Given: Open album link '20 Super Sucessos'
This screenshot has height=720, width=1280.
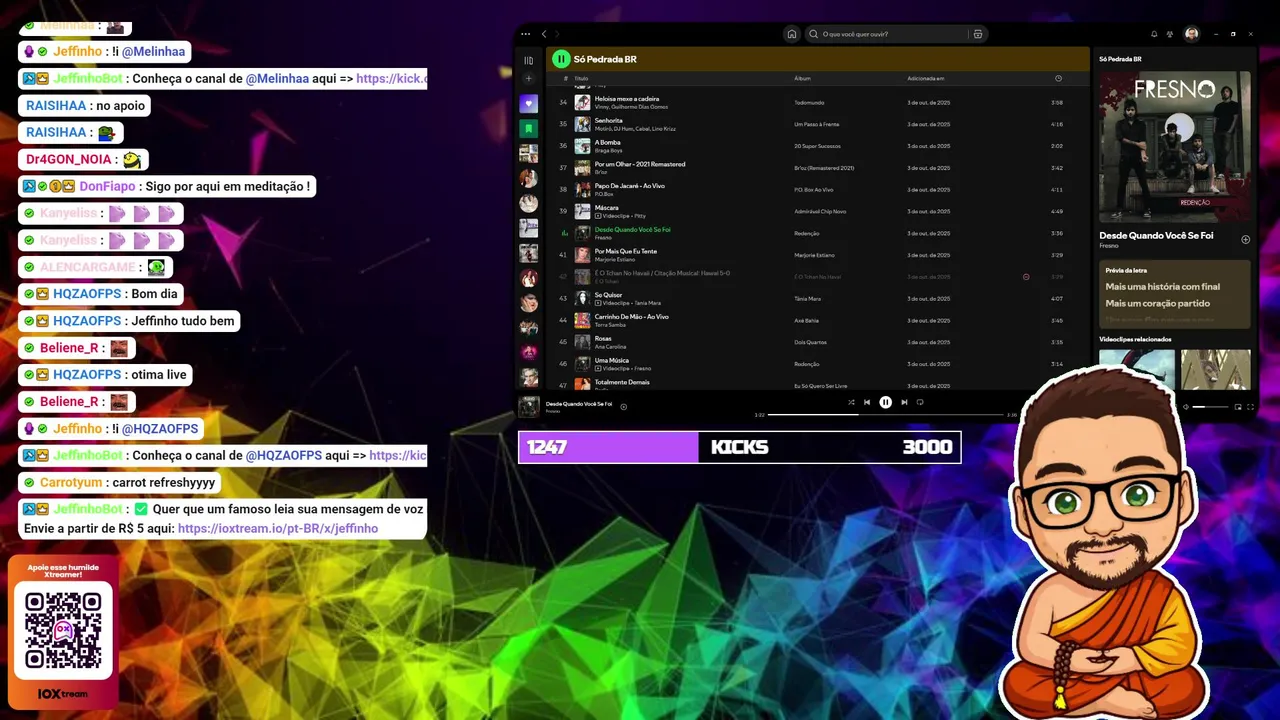Looking at the screenshot, I should click(x=817, y=146).
